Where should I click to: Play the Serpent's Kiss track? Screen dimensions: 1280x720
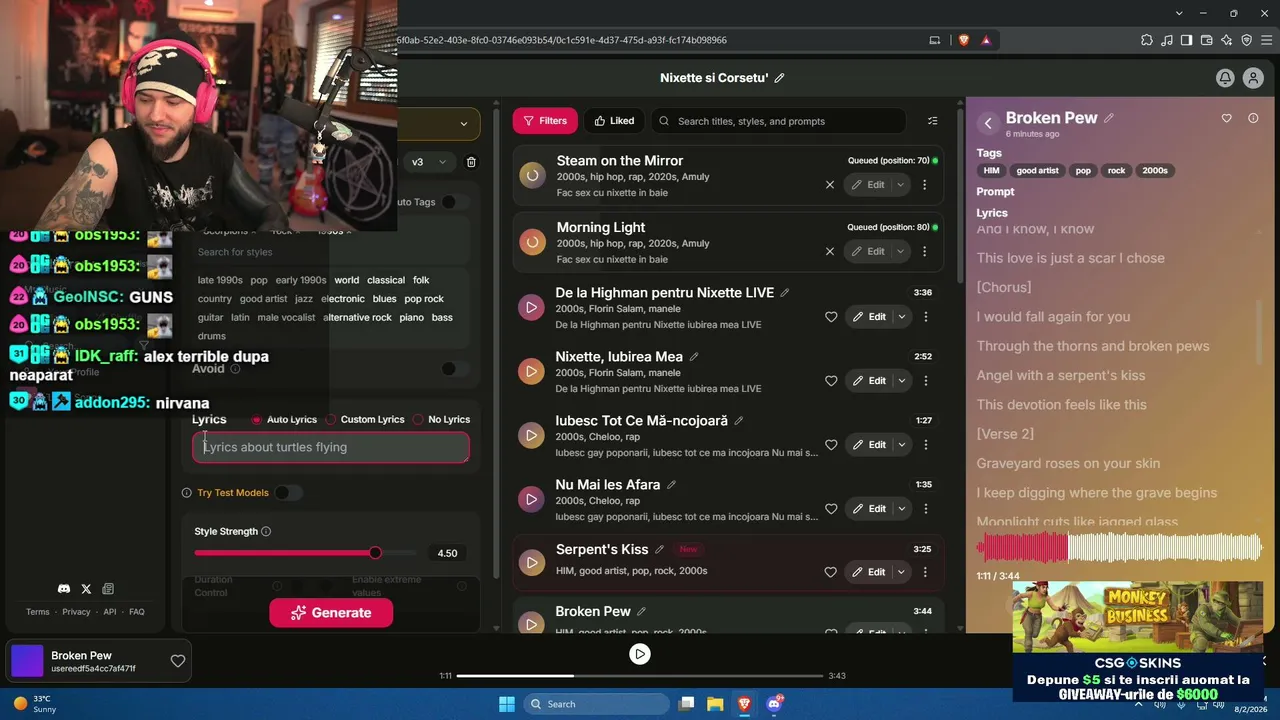tap(531, 563)
